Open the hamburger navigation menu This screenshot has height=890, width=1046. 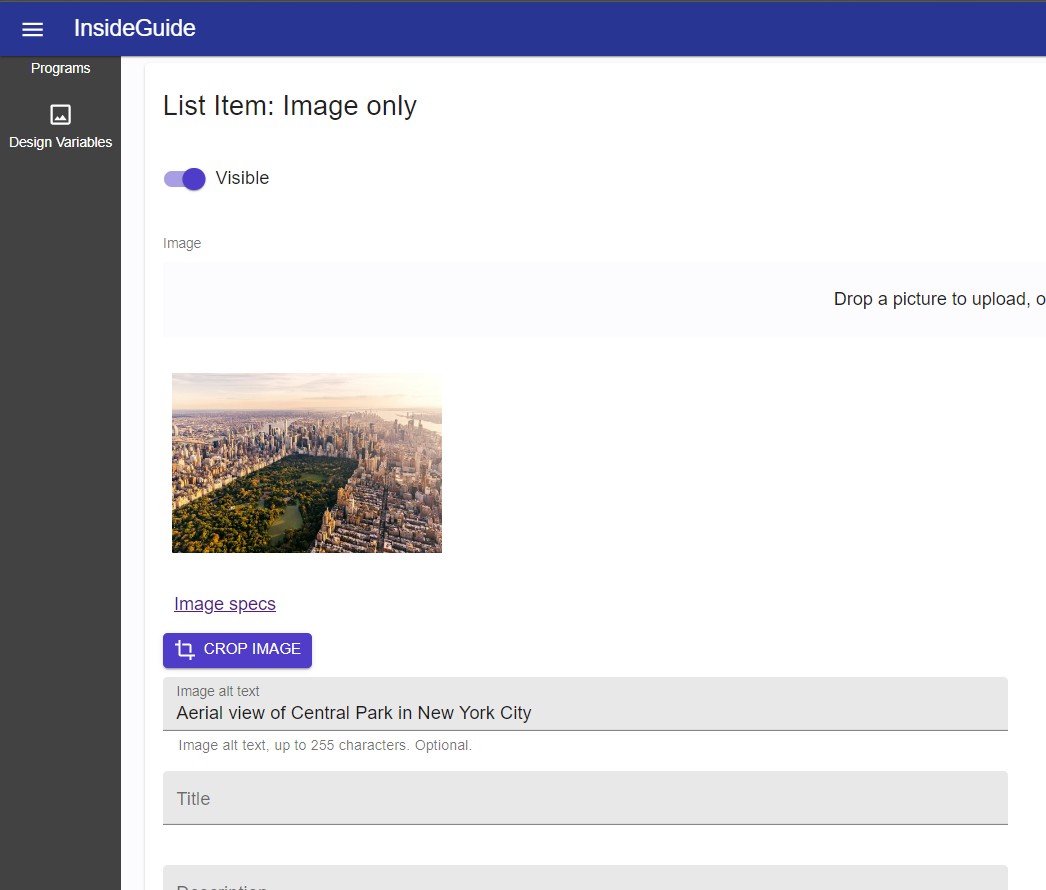pos(32,29)
